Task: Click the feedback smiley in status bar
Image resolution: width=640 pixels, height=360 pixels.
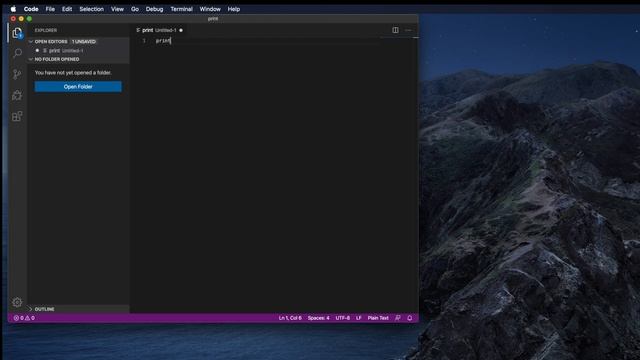Action: [x=398, y=318]
